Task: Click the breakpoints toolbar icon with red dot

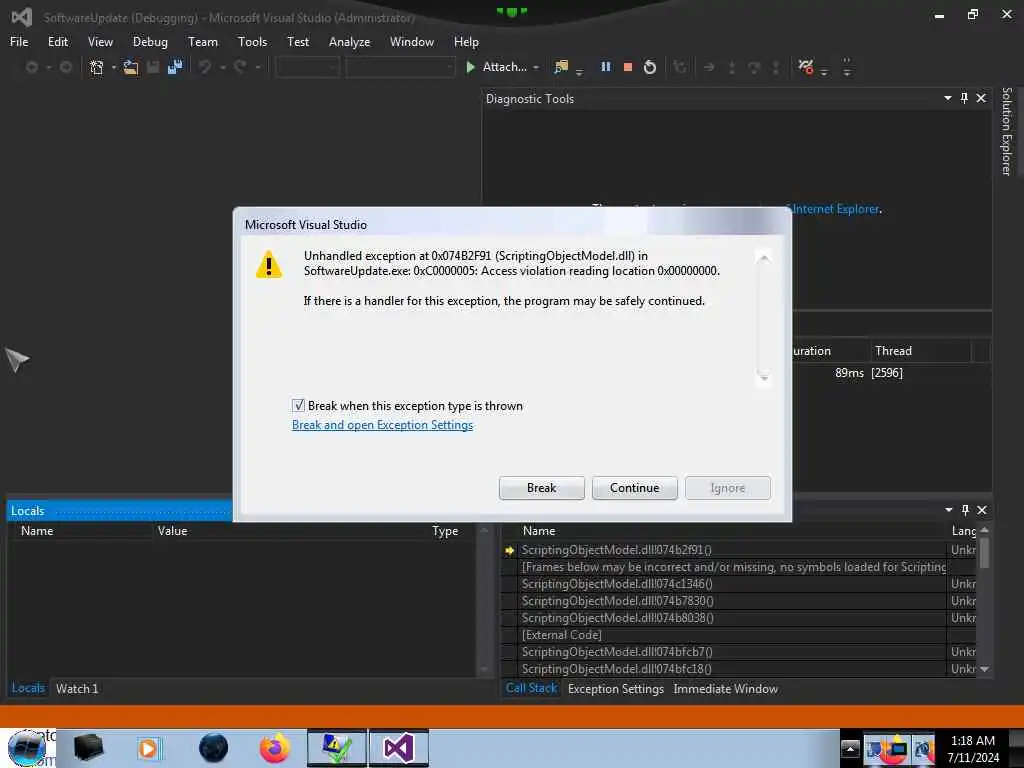Action: point(805,67)
